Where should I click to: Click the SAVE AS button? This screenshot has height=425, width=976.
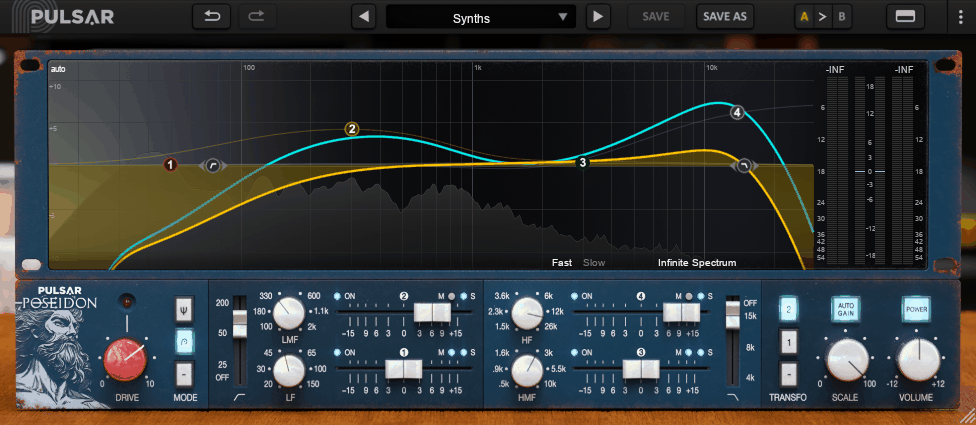click(x=725, y=17)
